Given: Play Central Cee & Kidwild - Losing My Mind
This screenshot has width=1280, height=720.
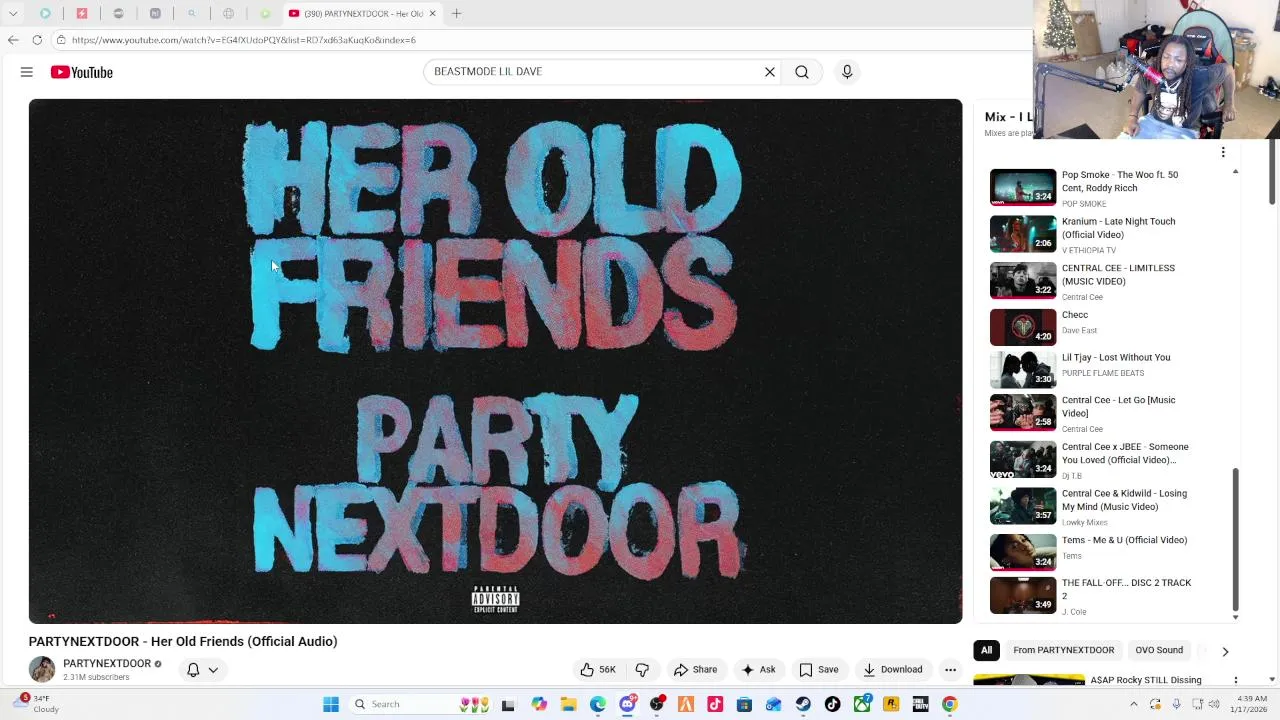Looking at the screenshot, I should (x=1023, y=506).
